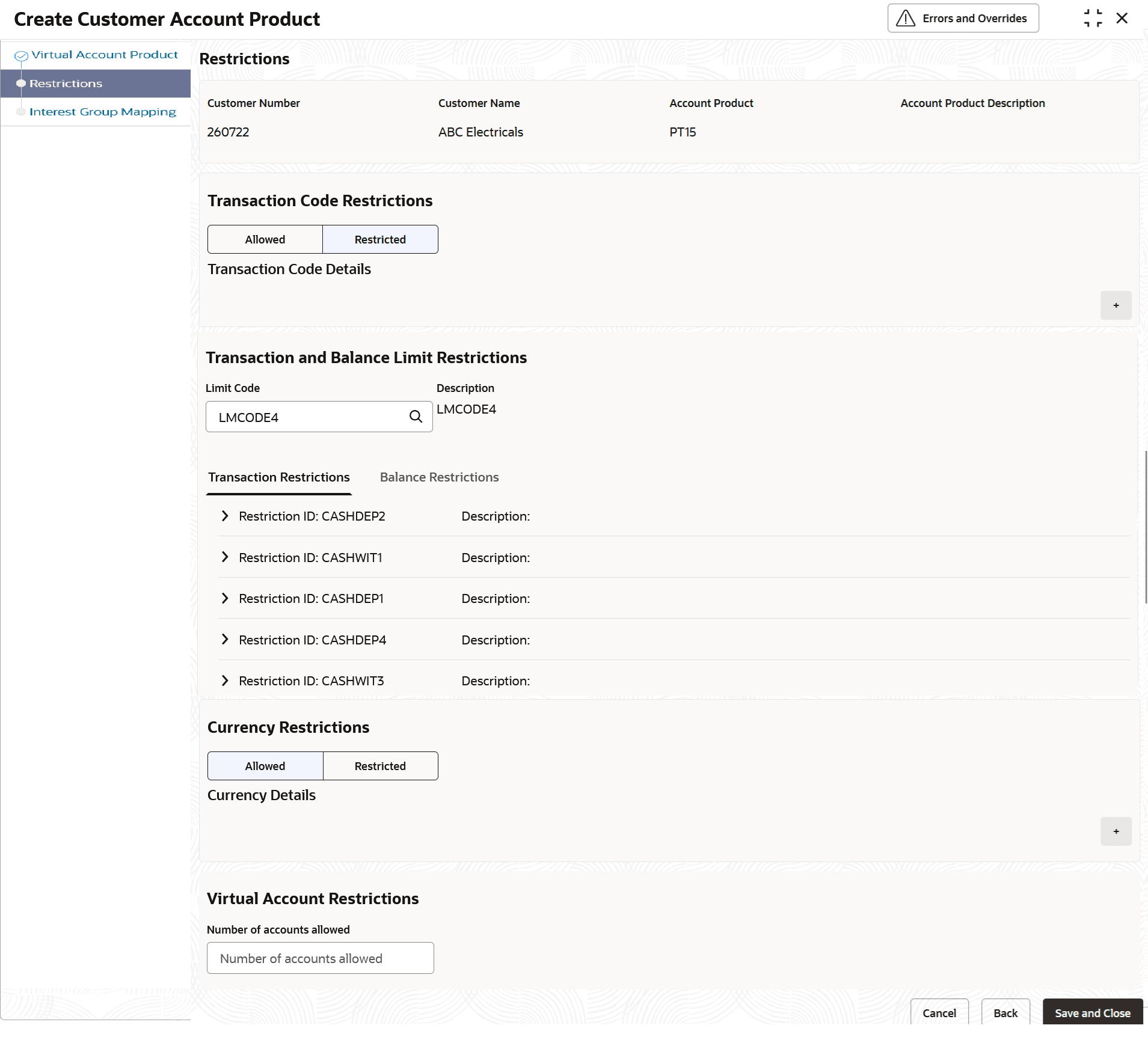Search Limit Code with magnifier icon
The height and width of the screenshot is (1040, 1148).
pyautogui.click(x=416, y=417)
